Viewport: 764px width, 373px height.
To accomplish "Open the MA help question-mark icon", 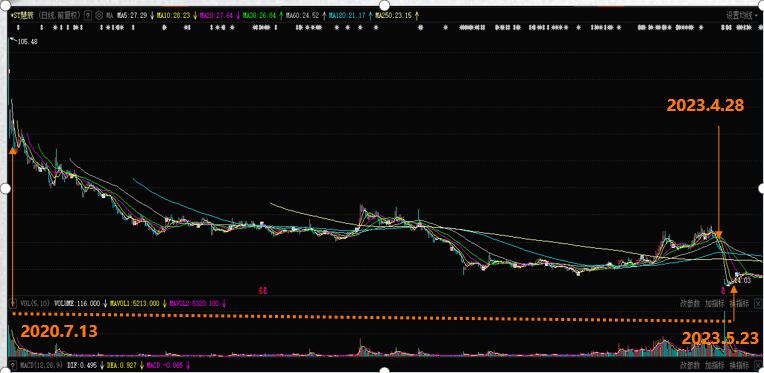I will tap(88, 16).
